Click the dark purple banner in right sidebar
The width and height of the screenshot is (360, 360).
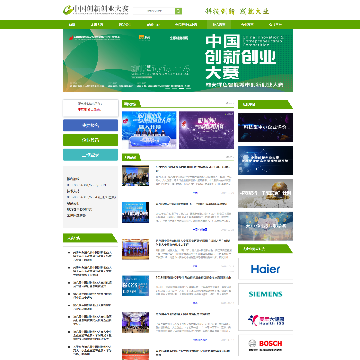[265, 127]
